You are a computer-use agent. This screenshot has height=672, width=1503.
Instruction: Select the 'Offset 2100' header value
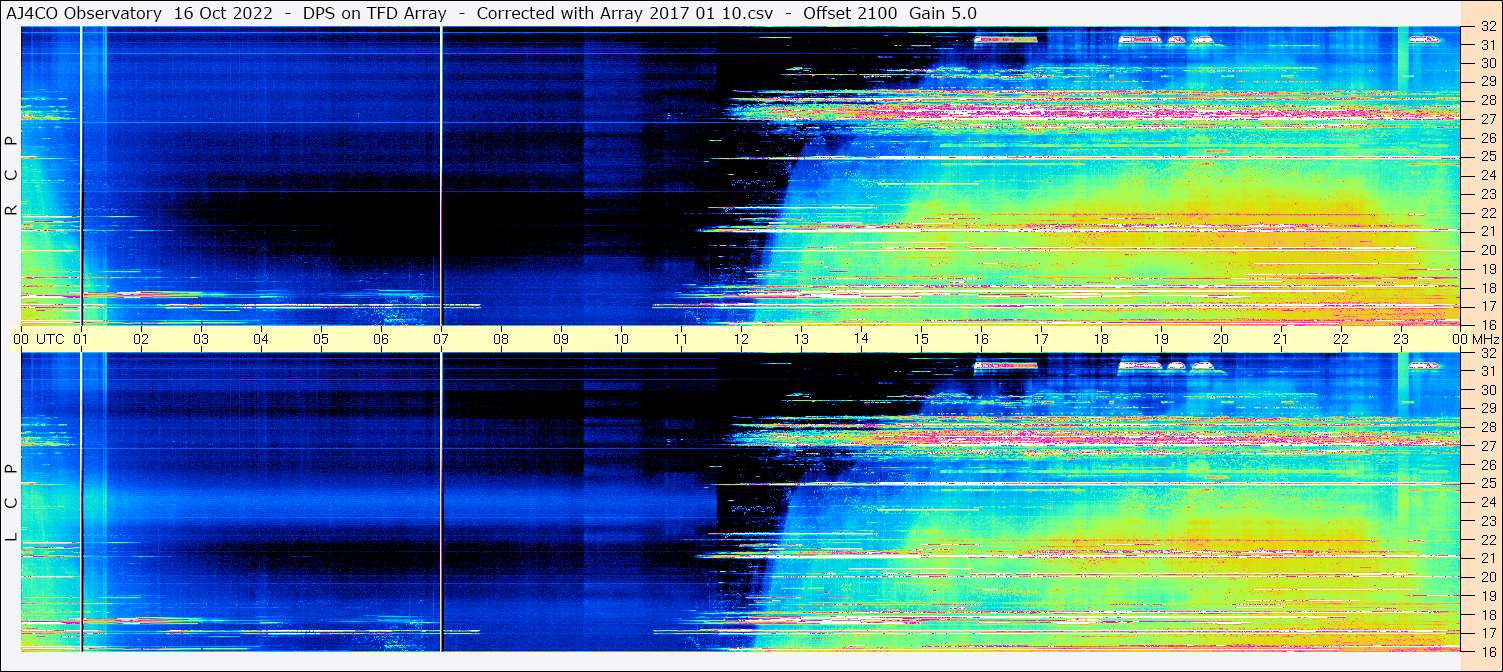coord(850,13)
